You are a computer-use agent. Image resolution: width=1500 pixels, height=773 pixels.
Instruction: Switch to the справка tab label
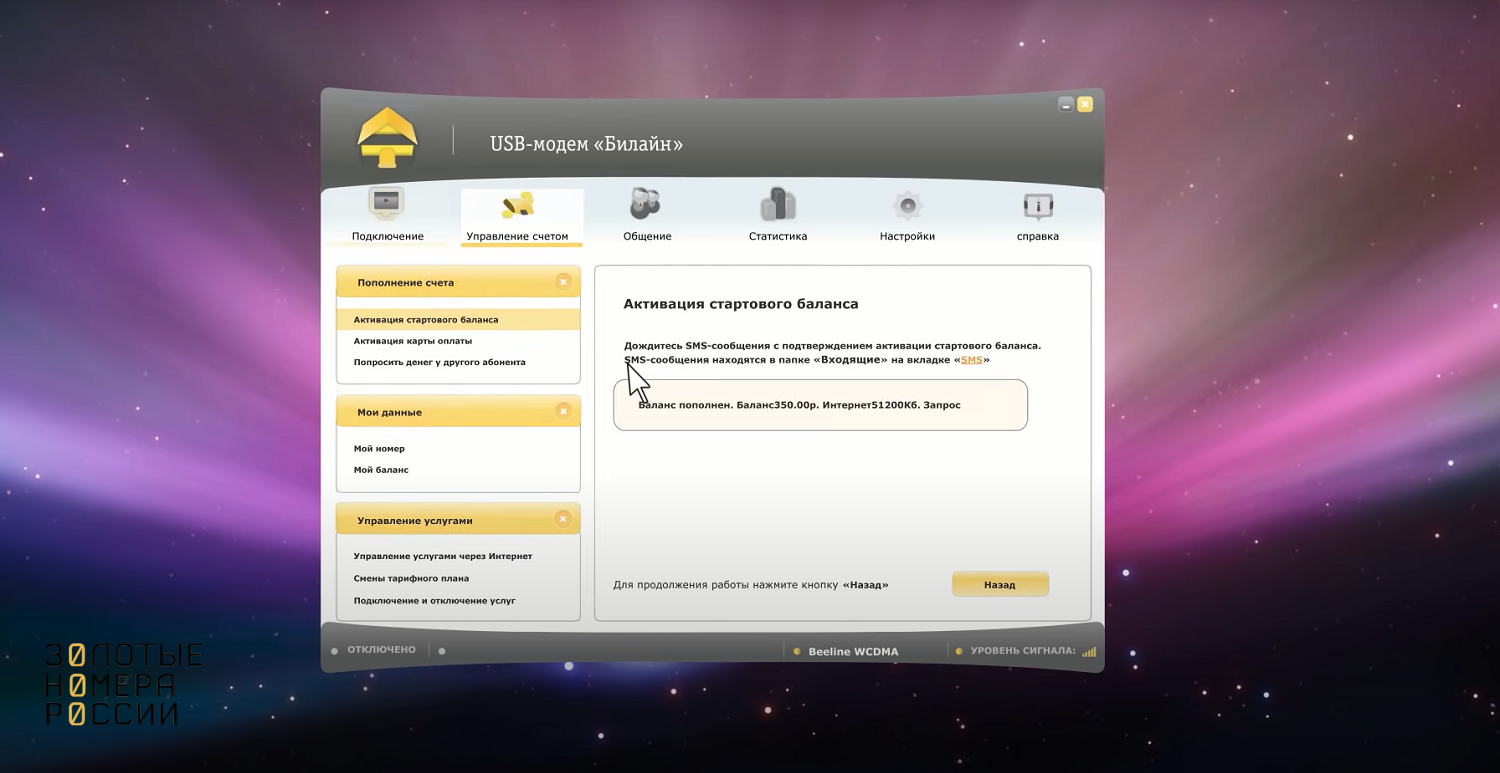pyautogui.click(x=1038, y=237)
